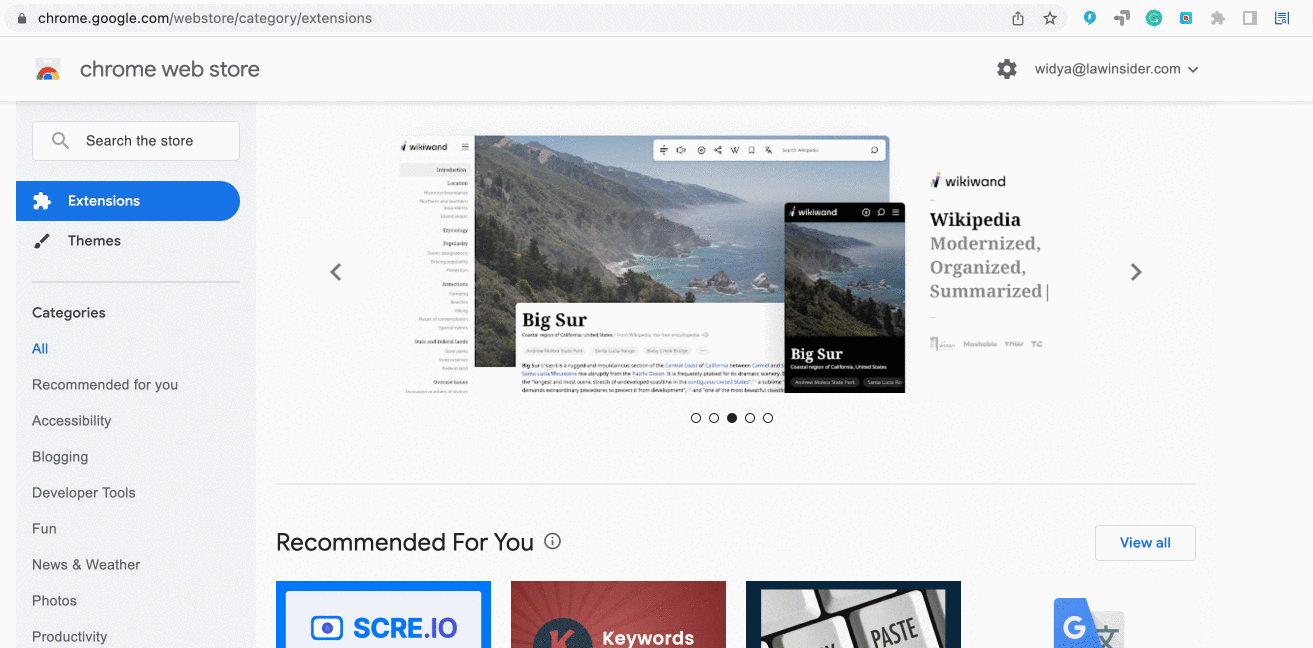Open the SCRE.IO extension card
Image resolution: width=1313 pixels, height=648 pixels.
[x=383, y=615]
